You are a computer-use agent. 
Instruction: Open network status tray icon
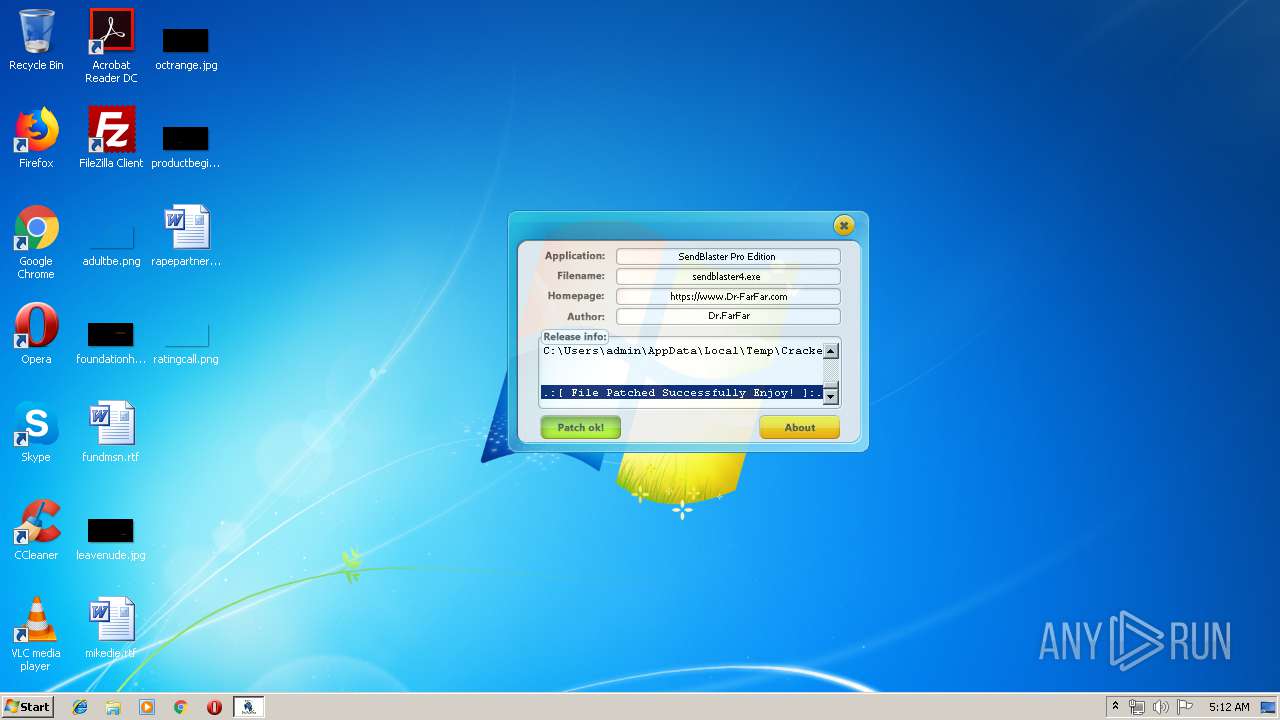1137,707
